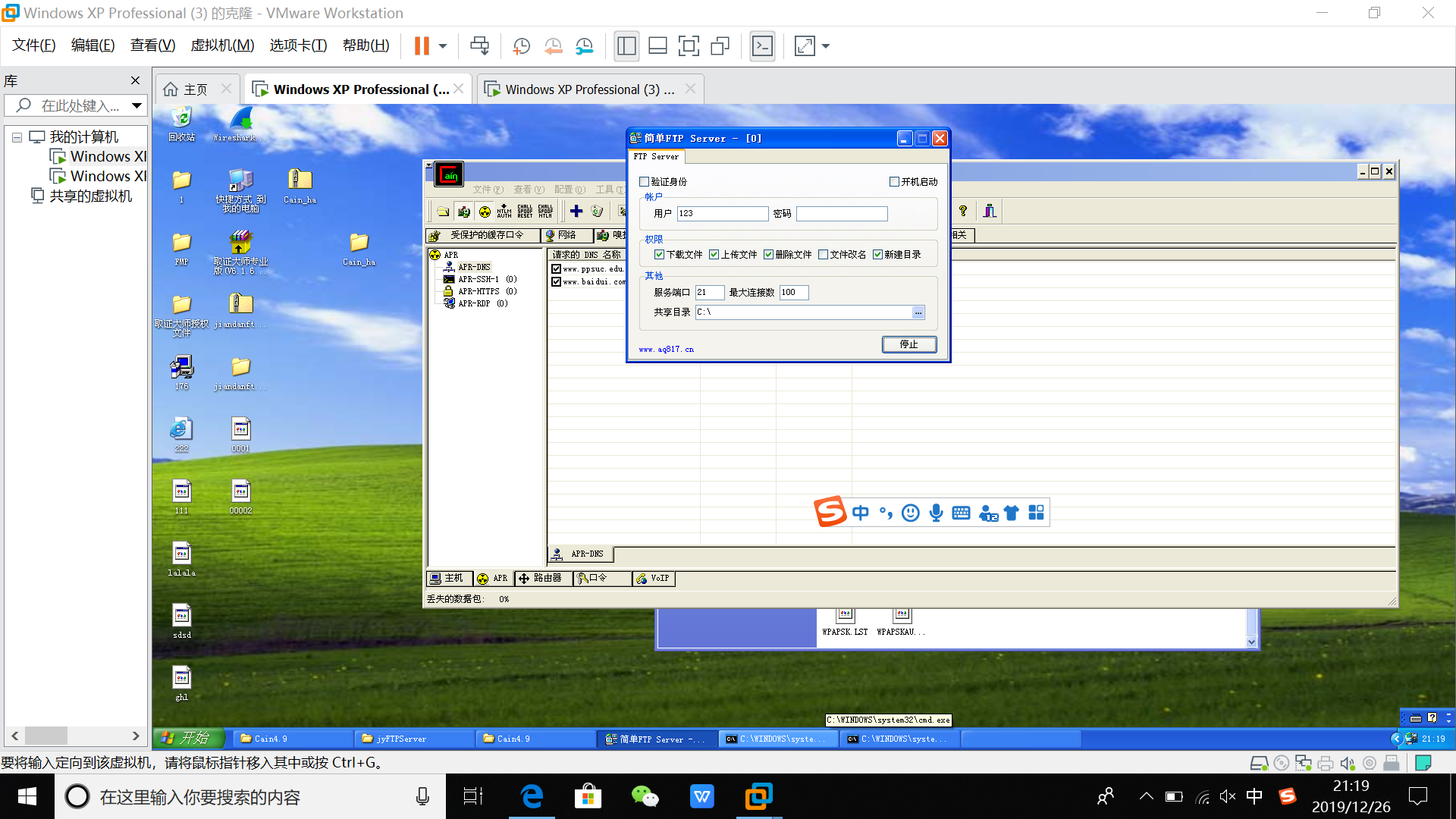
Task: Click the NTLM AUTH toolbar icon
Action: click(504, 212)
